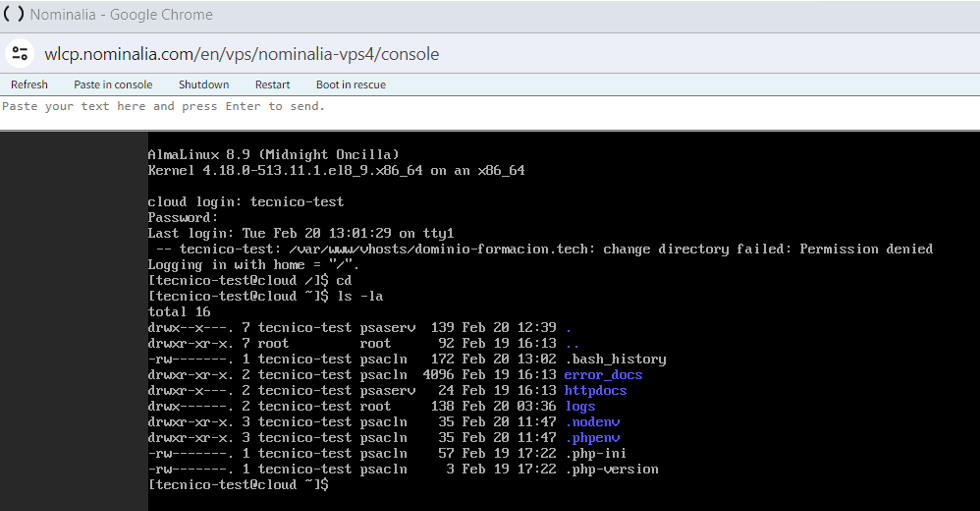The image size is (980, 511).
Task: Click the error_docs directory name in listing
Action: (x=603, y=375)
